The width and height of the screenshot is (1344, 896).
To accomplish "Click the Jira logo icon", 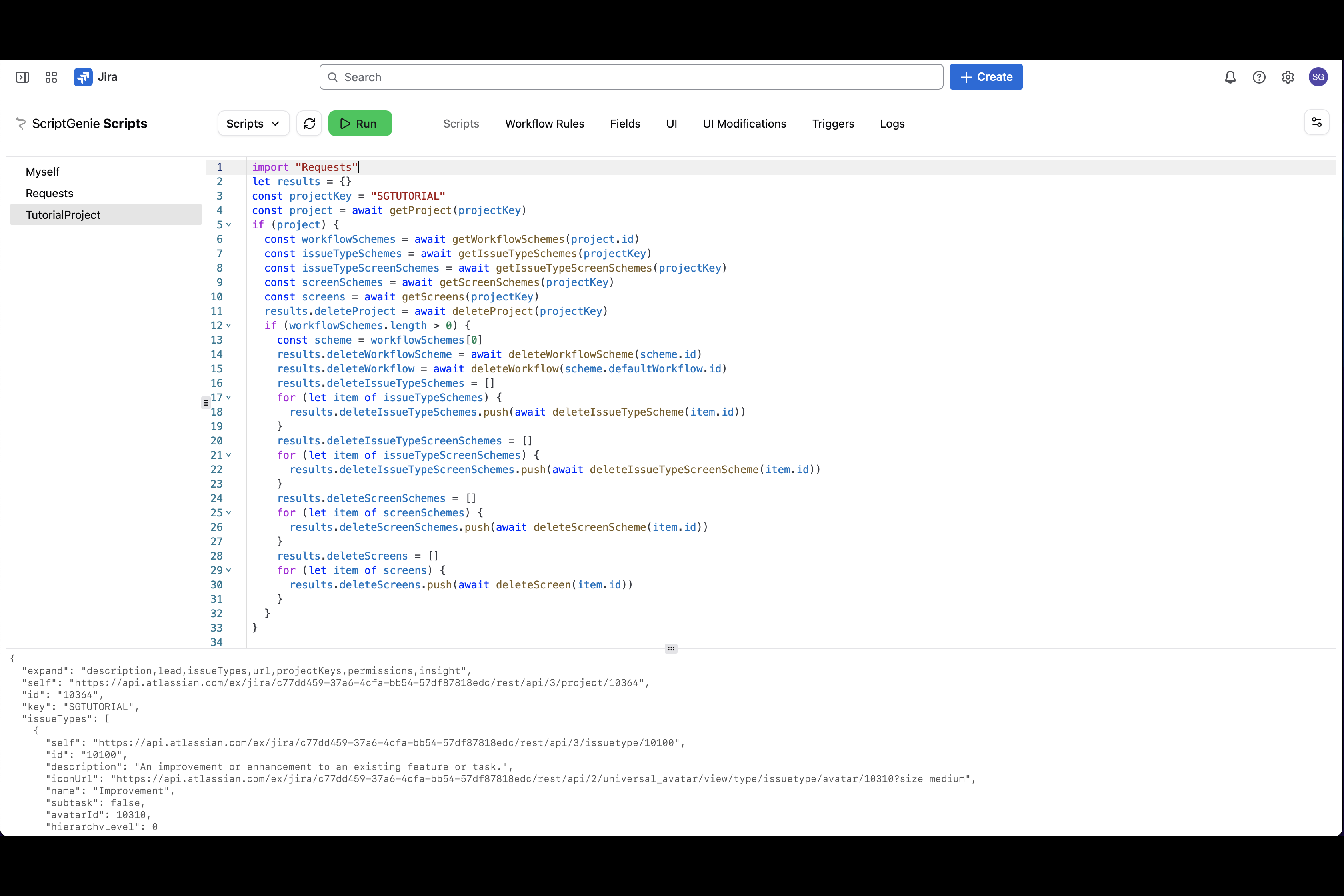I will point(83,77).
